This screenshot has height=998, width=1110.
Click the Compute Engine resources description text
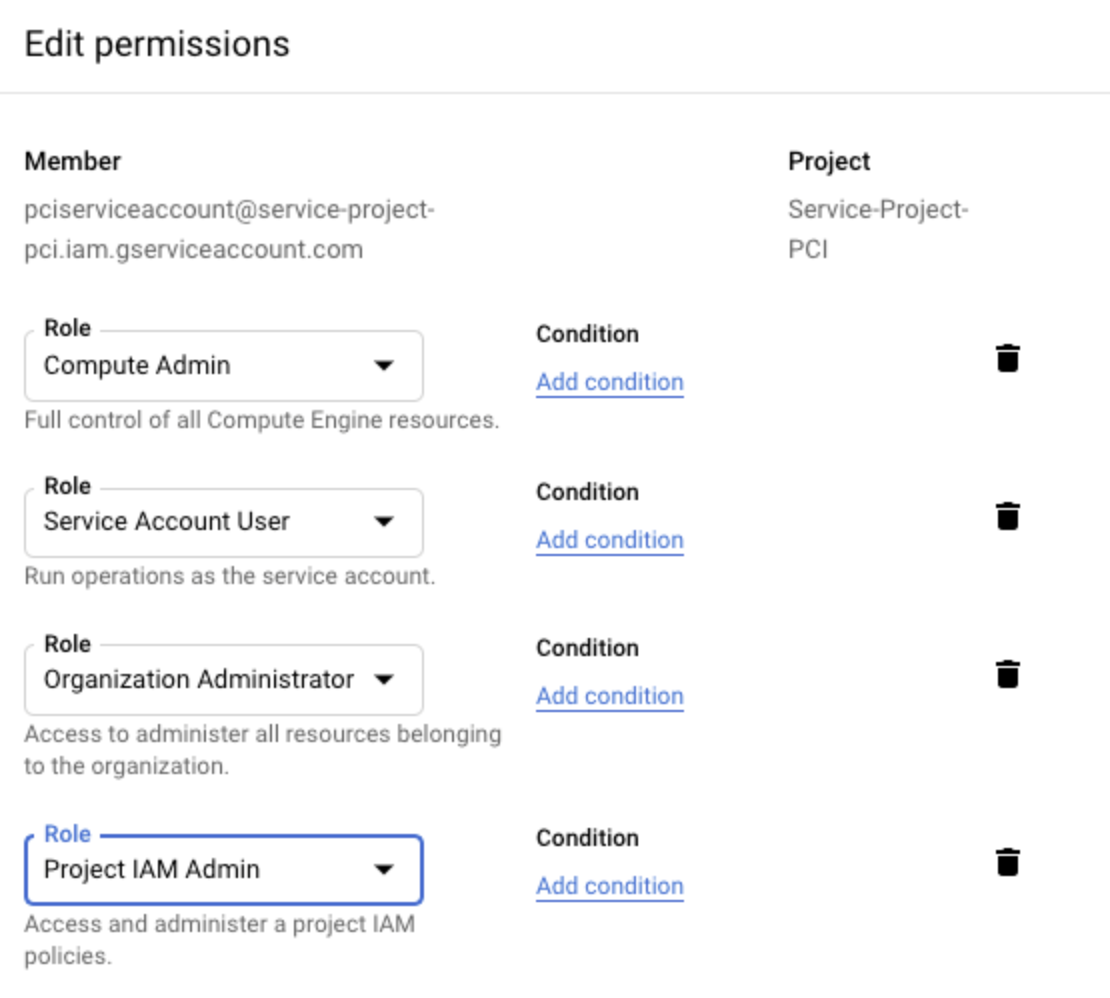point(261,421)
